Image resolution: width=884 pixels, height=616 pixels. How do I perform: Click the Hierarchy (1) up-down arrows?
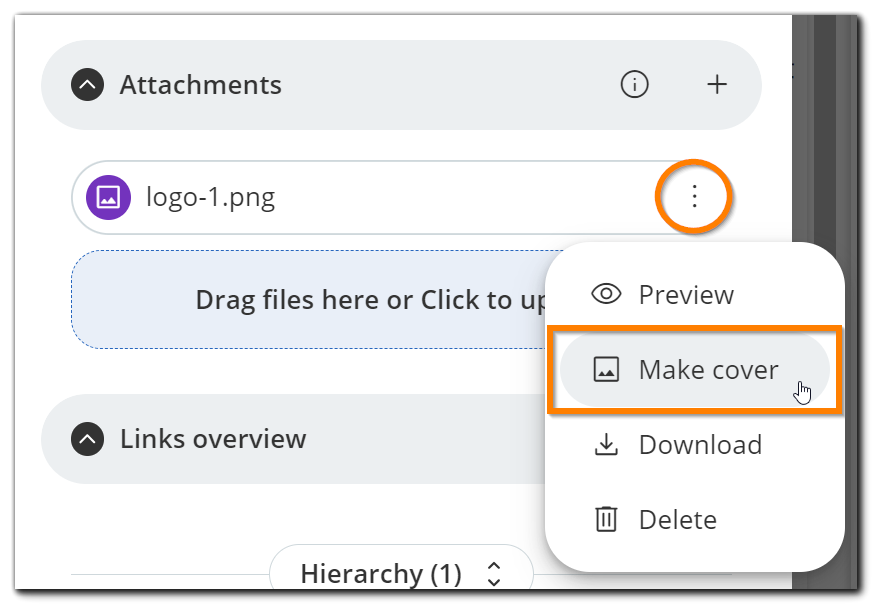pos(493,574)
